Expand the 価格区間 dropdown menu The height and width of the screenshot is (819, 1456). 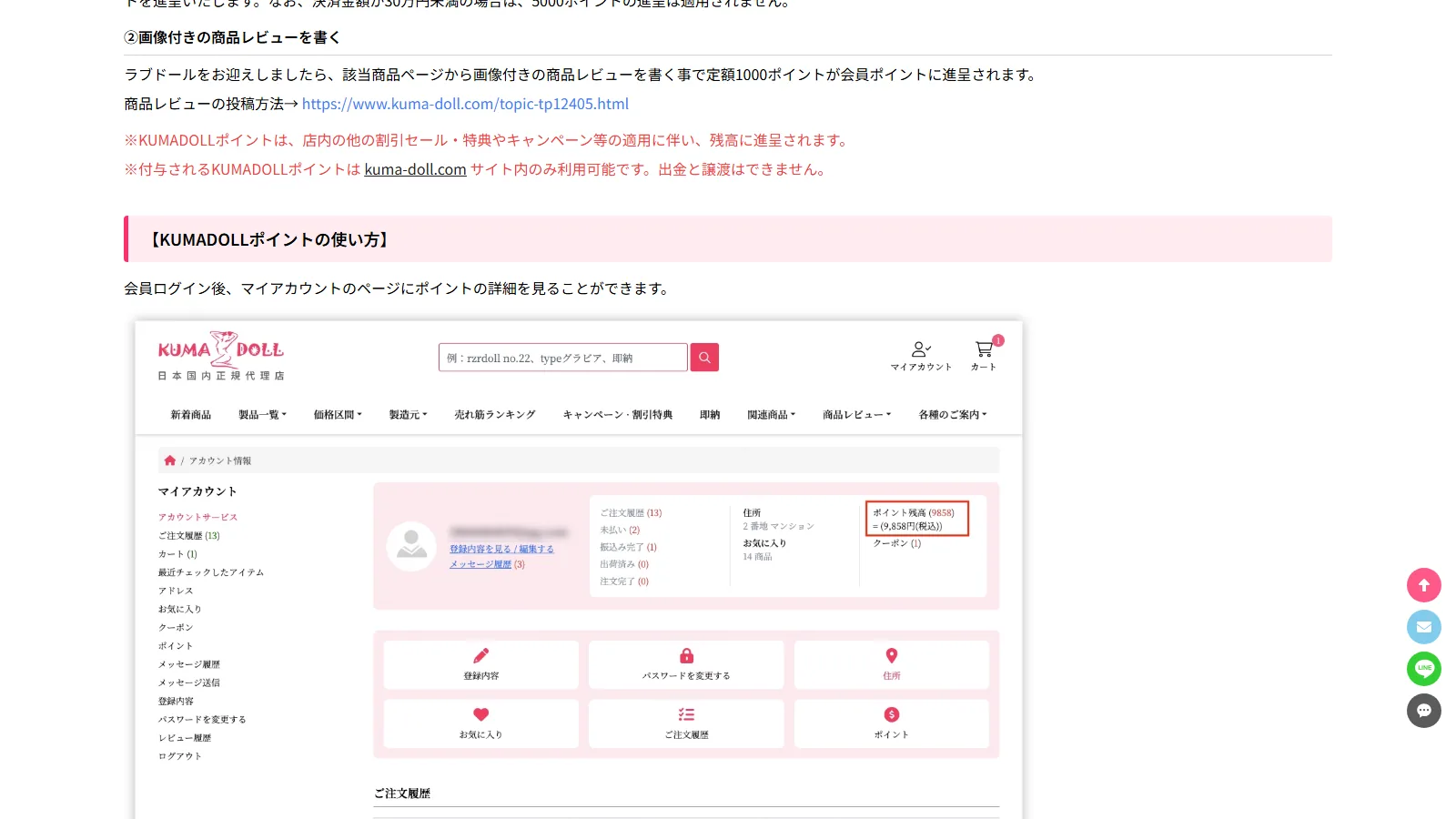(x=338, y=415)
